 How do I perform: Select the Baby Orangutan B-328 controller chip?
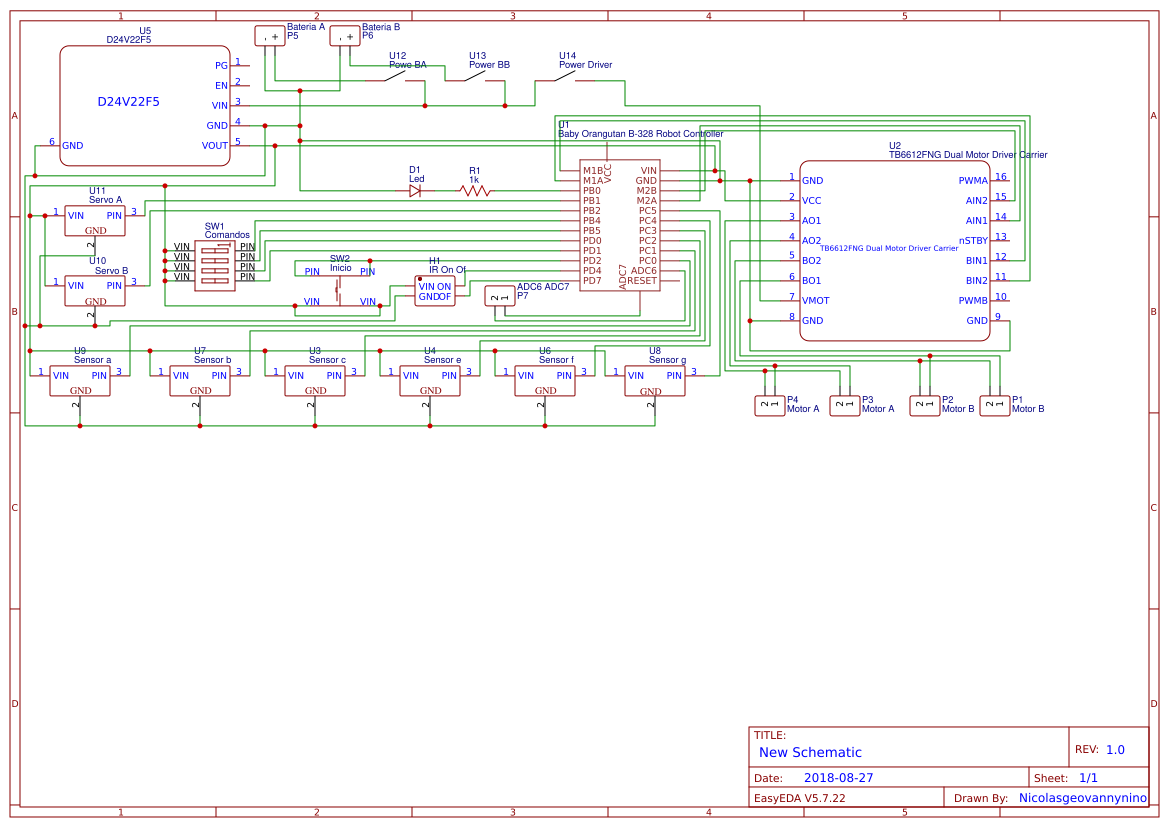point(620,226)
